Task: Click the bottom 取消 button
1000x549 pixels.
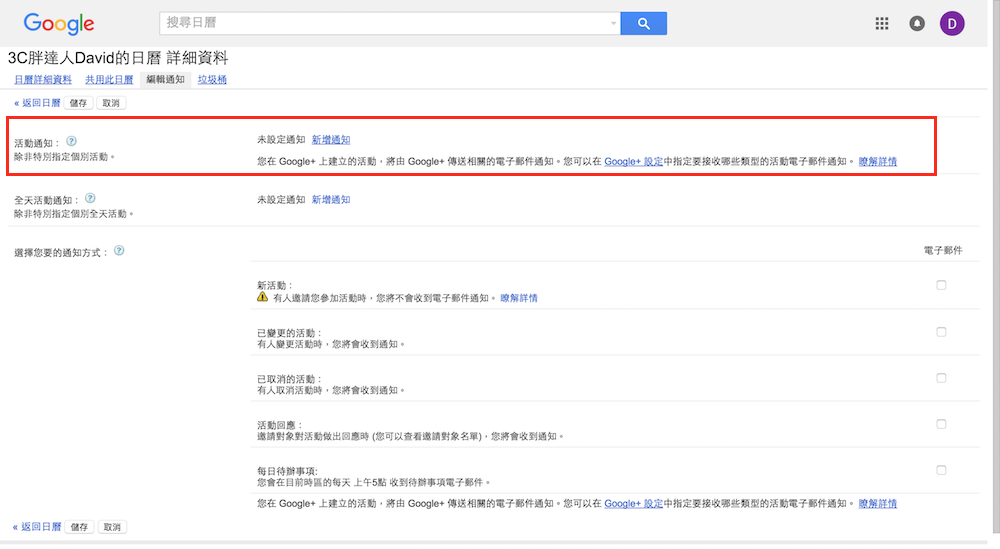Action: 111,527
